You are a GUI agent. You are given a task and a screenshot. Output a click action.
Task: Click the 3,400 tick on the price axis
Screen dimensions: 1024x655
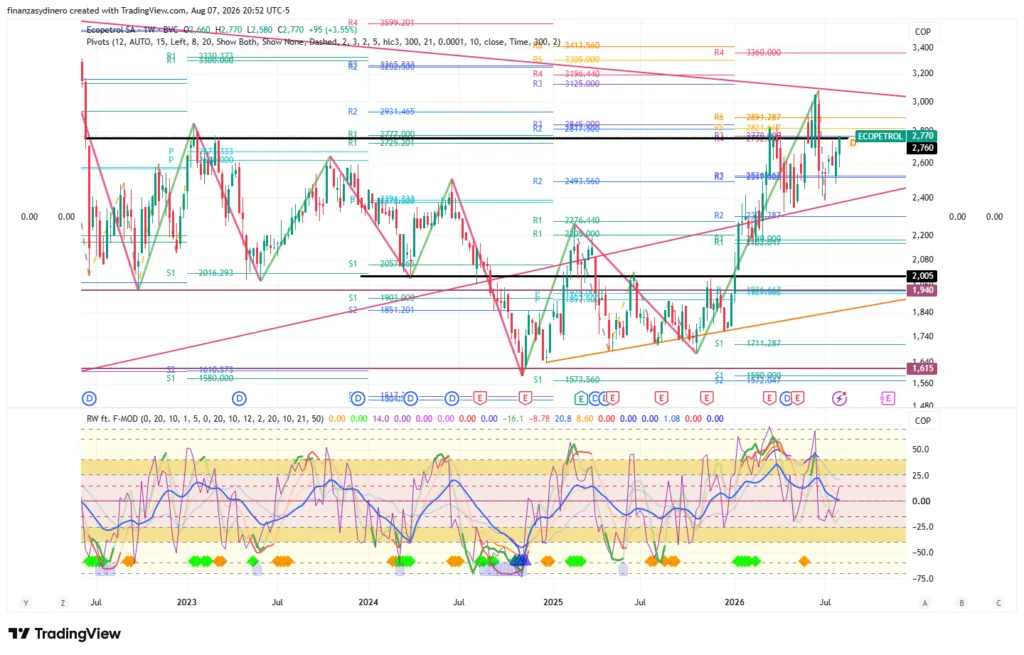click(923, 48)
